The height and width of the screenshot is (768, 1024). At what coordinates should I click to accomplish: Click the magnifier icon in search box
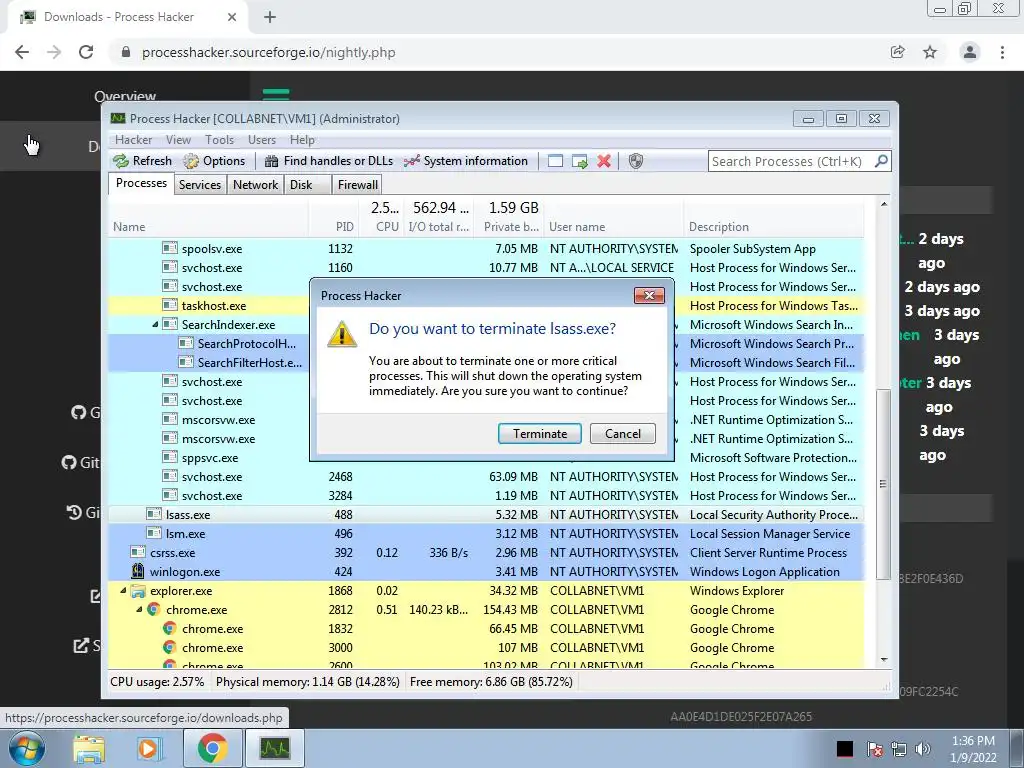(881, 161)
